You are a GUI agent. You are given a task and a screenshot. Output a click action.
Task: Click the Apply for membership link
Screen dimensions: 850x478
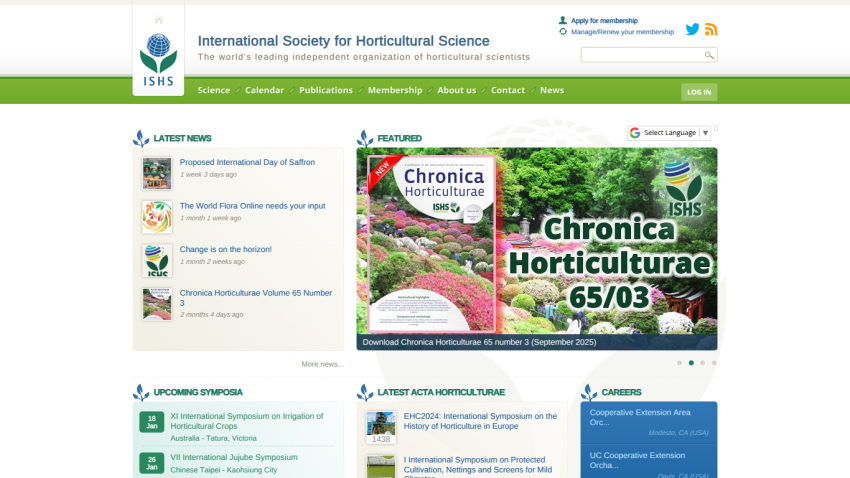[x=604, y=21]
